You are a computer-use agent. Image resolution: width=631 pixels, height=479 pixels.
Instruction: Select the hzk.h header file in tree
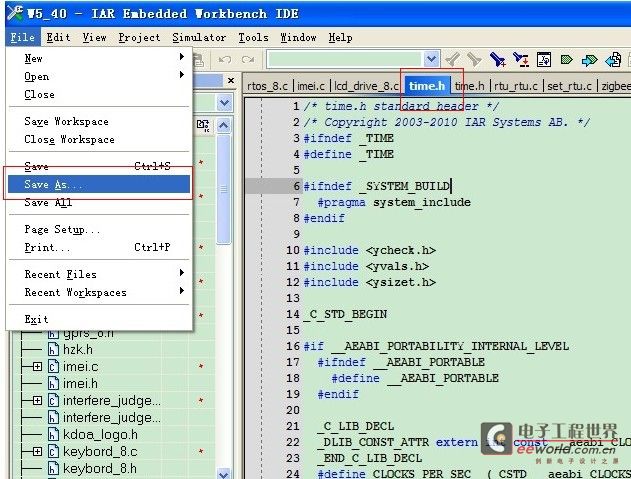point(77,349)
